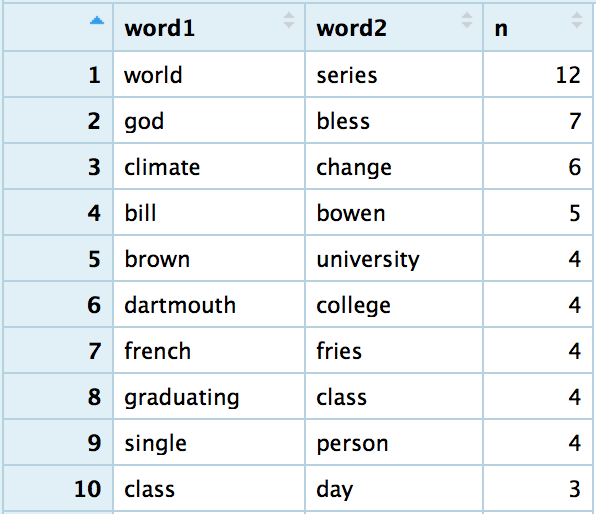Select the 'dartmouth' cell
This screenshot has height=514, width=596.
(x=209, y=305)
